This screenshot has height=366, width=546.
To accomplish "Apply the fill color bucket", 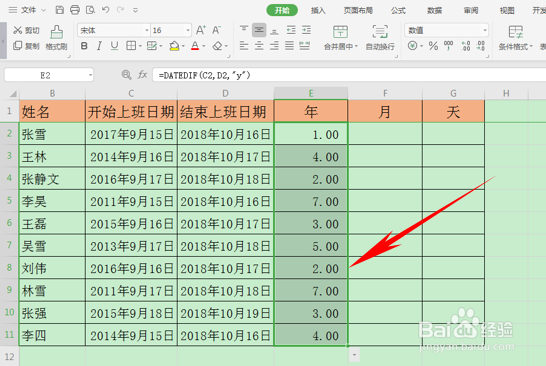I will coord(174,46).
